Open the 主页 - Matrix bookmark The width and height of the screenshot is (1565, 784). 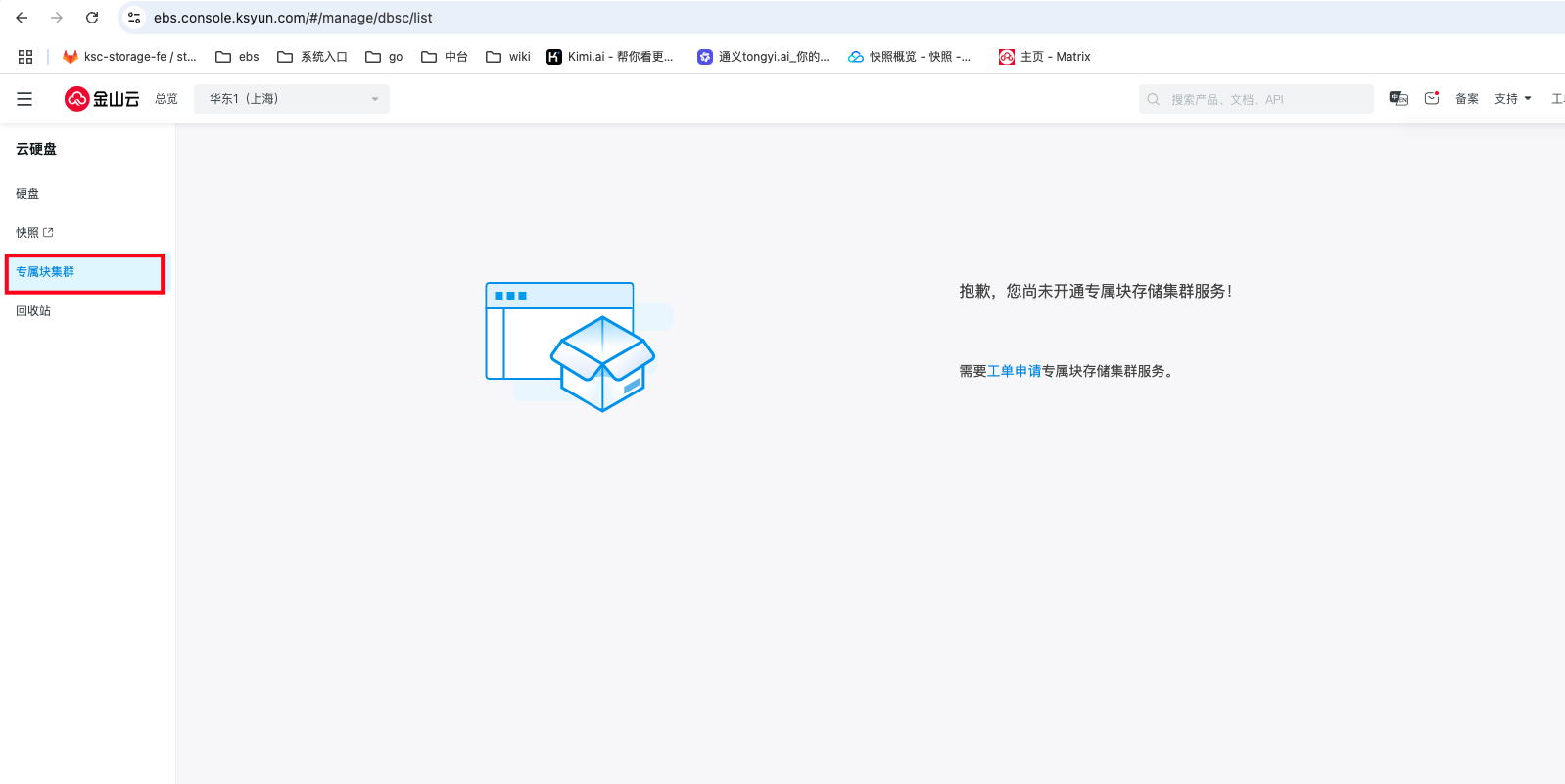(1045, 57)
